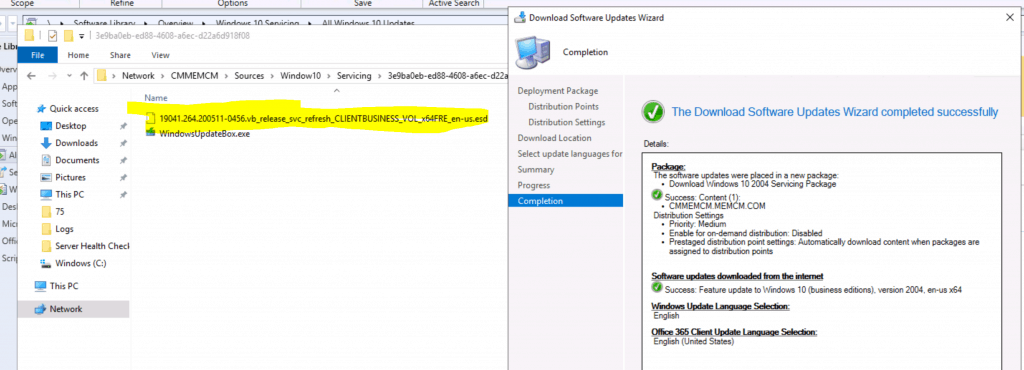The image size is (1024, 370).
Task: Switch to the Home ribbon tab
Action: click(x=78, y=55)
